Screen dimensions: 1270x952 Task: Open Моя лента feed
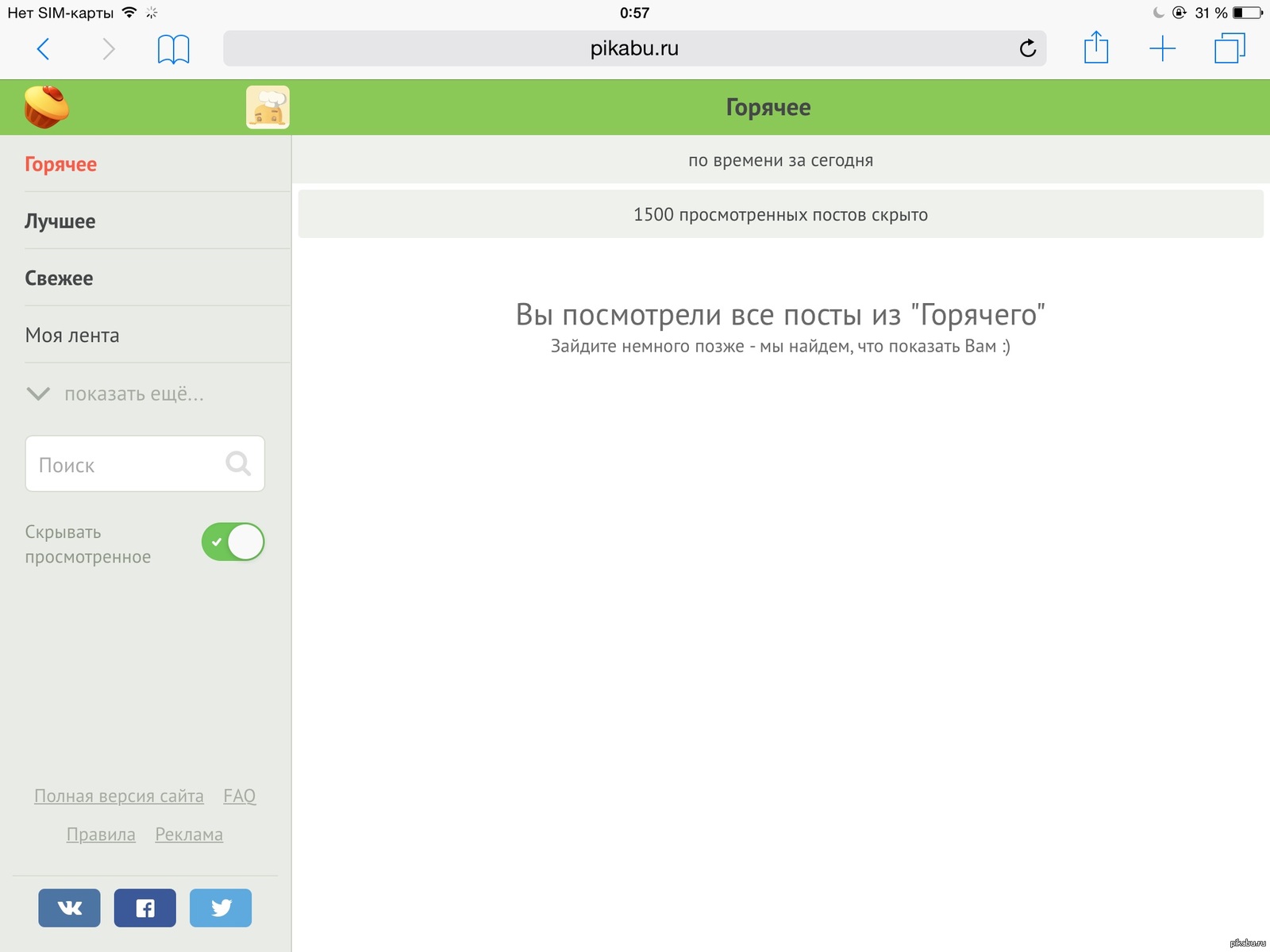[x=72, y=336]
